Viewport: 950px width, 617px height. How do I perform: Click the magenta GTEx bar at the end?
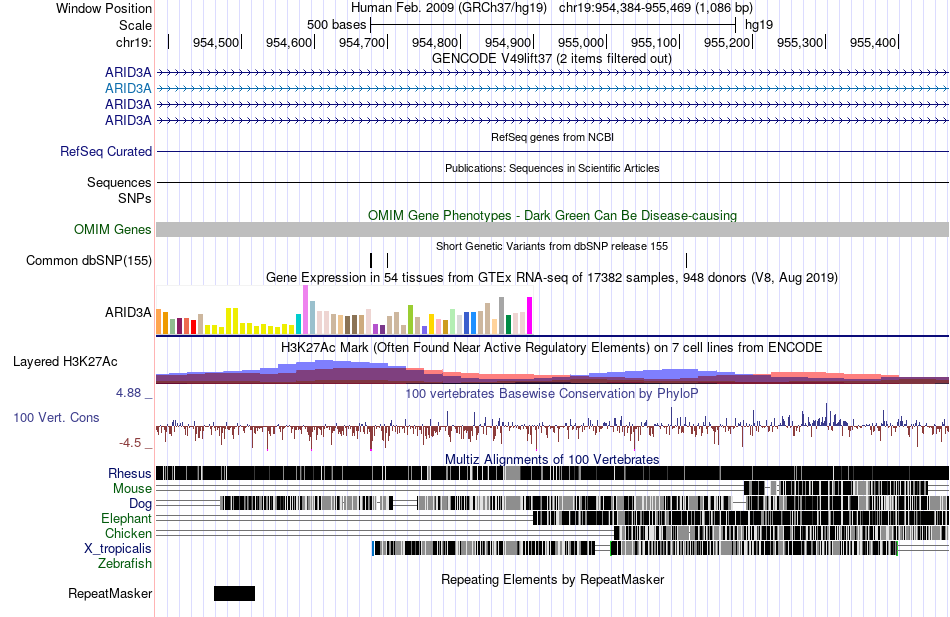(x=530, y=316)
